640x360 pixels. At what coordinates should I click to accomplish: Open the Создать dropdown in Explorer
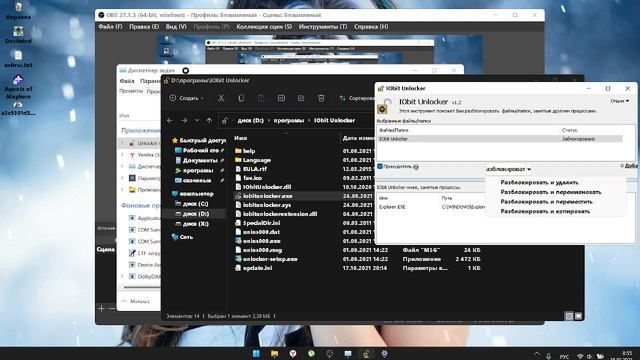pyautogui.click(x=187, y=98)
